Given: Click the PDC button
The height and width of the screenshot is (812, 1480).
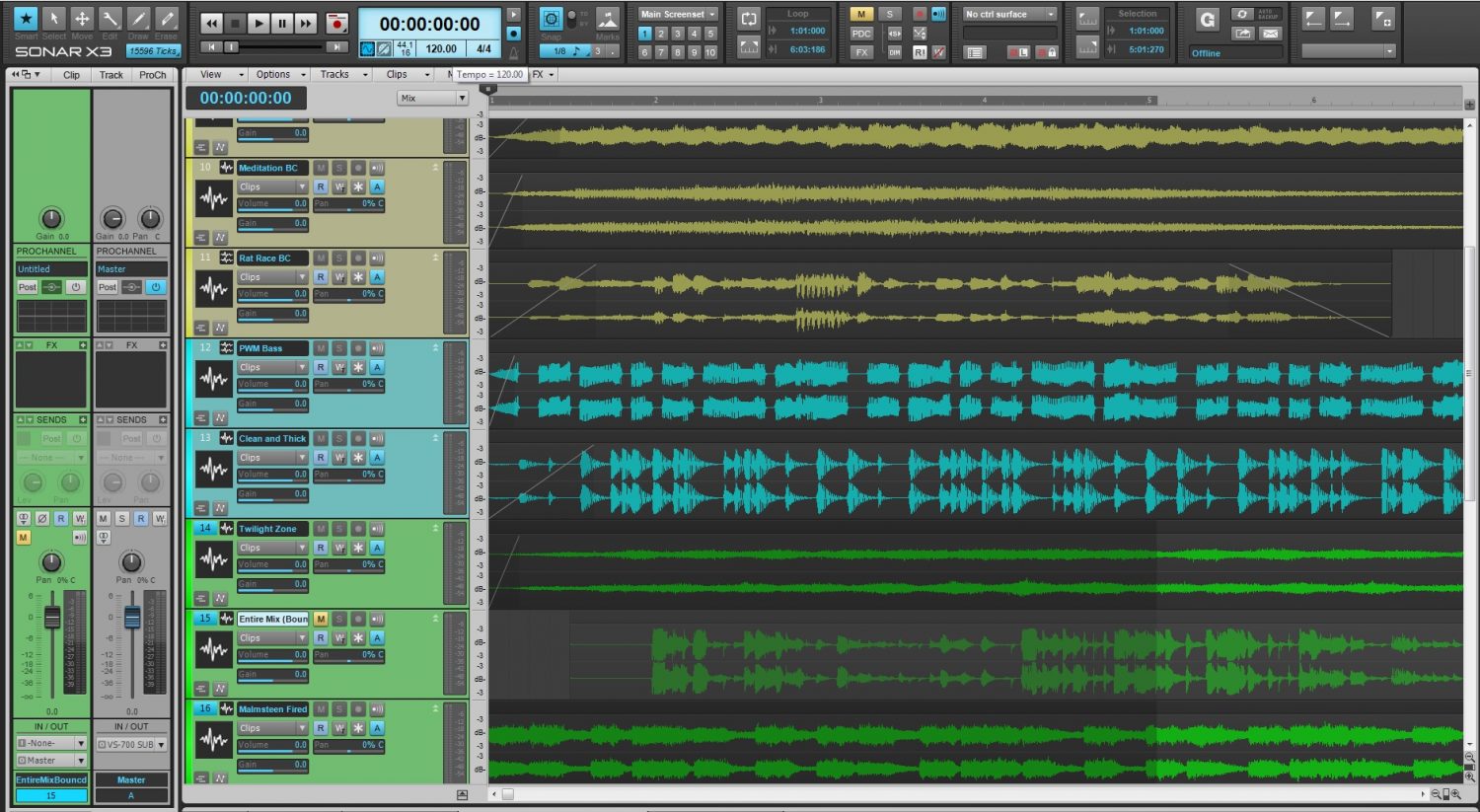Looking at the screenshot, I should point(861,34).
